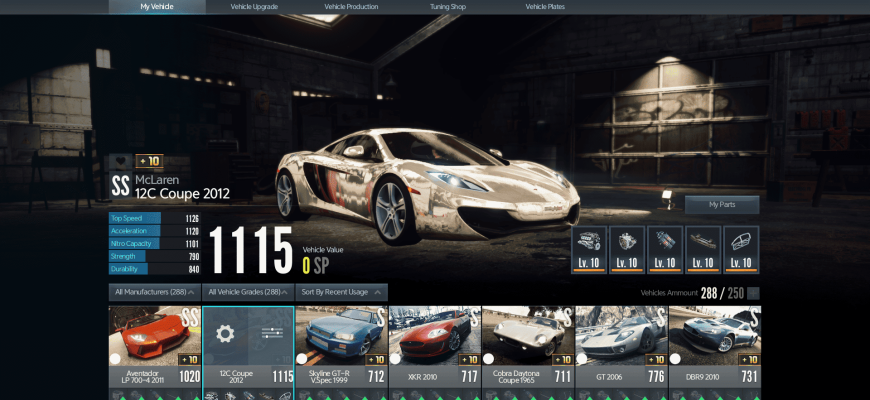Open the All Manufacturers (288) dropdown

click(154, 292)
